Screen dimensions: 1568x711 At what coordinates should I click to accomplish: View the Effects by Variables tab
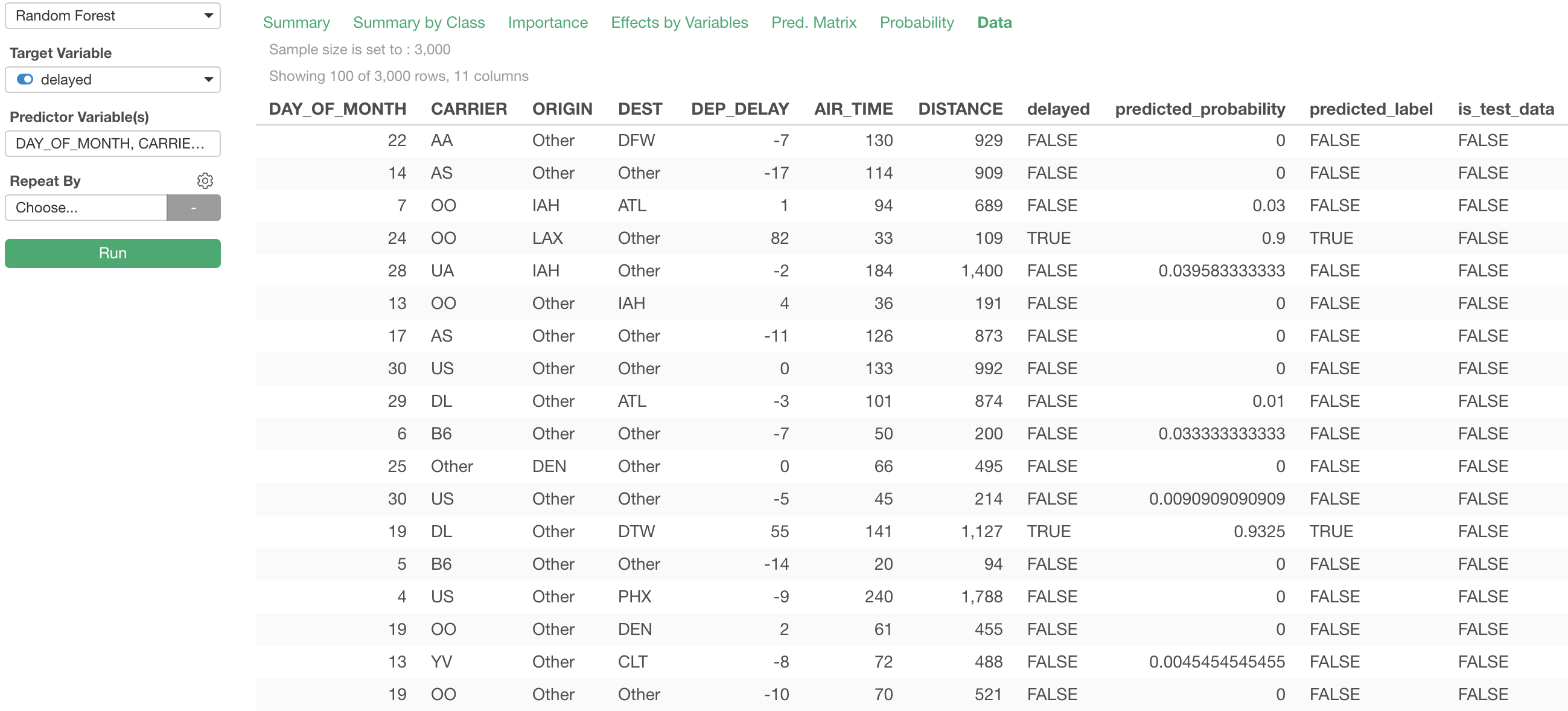679,22
